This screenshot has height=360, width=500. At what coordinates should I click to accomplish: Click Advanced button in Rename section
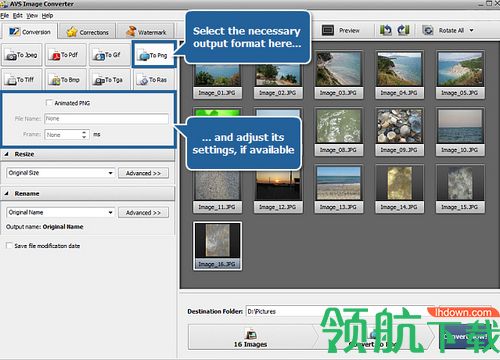click(x=143, y=213)
